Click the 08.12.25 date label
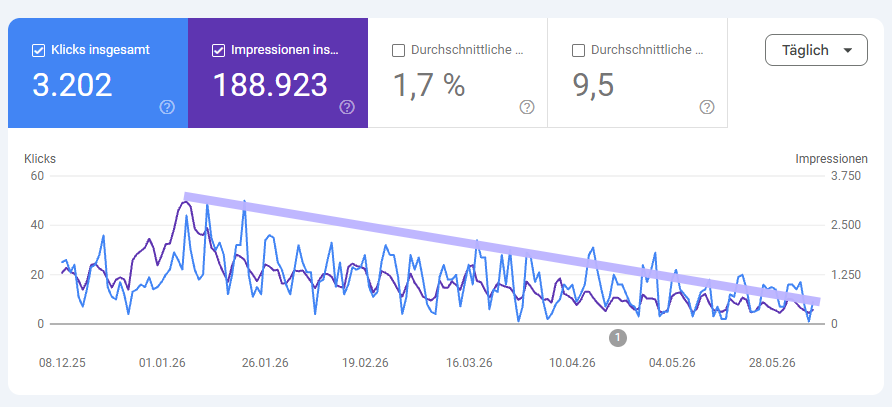Screen dimensions: 892x407 [62, 363]
